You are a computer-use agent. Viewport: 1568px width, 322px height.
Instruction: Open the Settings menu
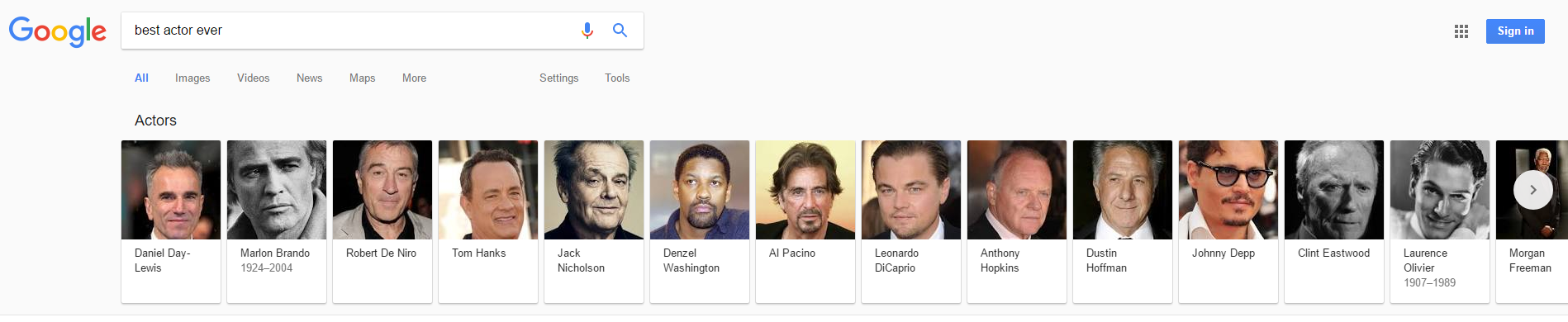[558, 78]
